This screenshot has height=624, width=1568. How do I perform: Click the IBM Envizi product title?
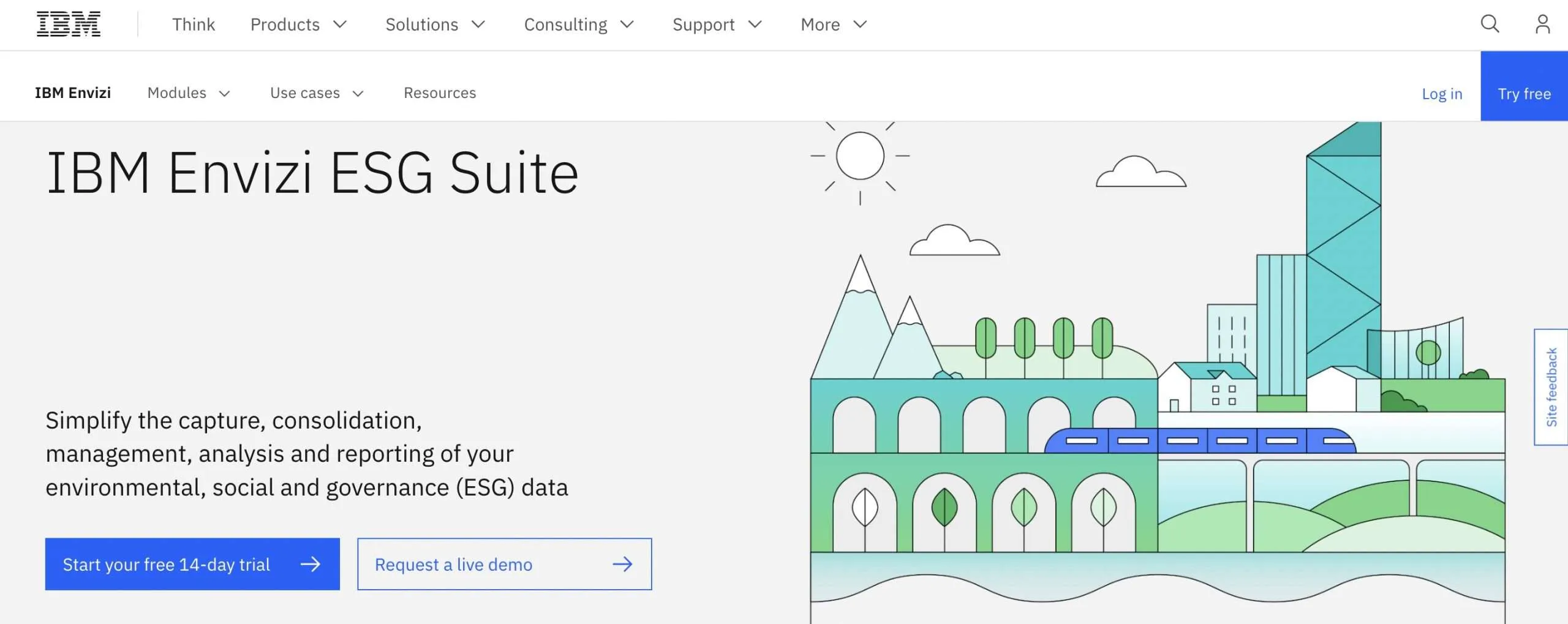tap(73, 93)
